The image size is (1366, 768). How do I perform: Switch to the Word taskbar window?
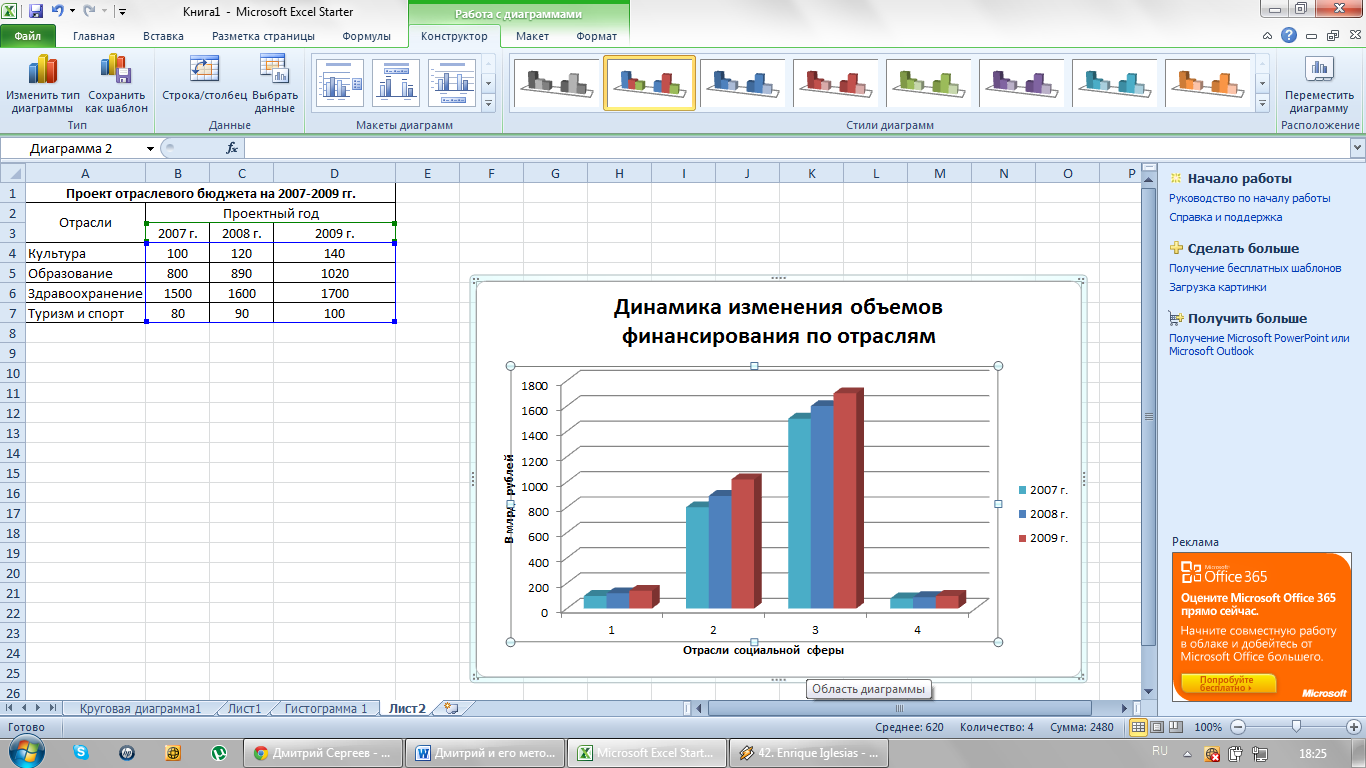coord(486,752)
